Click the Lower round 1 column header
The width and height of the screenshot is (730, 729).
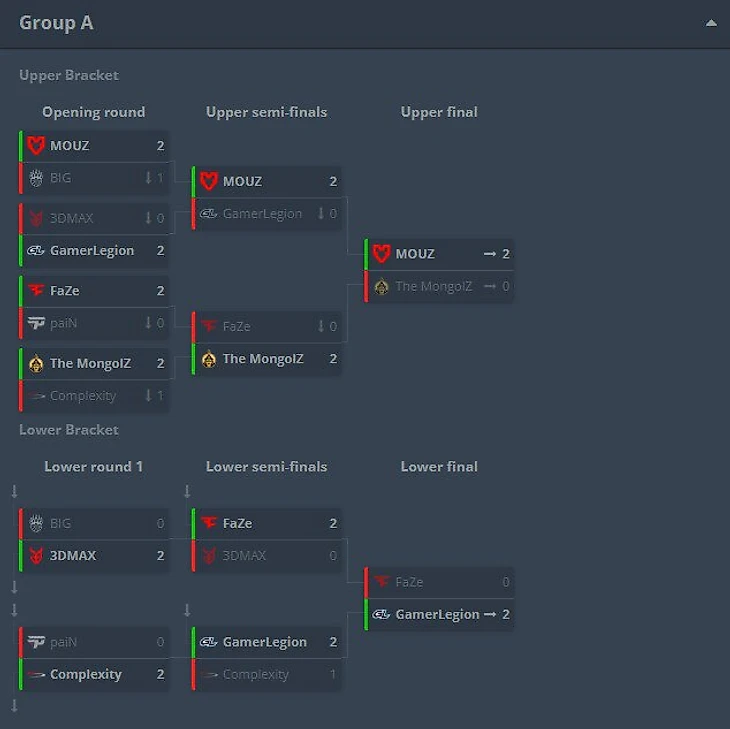click(x=94, y=467)
